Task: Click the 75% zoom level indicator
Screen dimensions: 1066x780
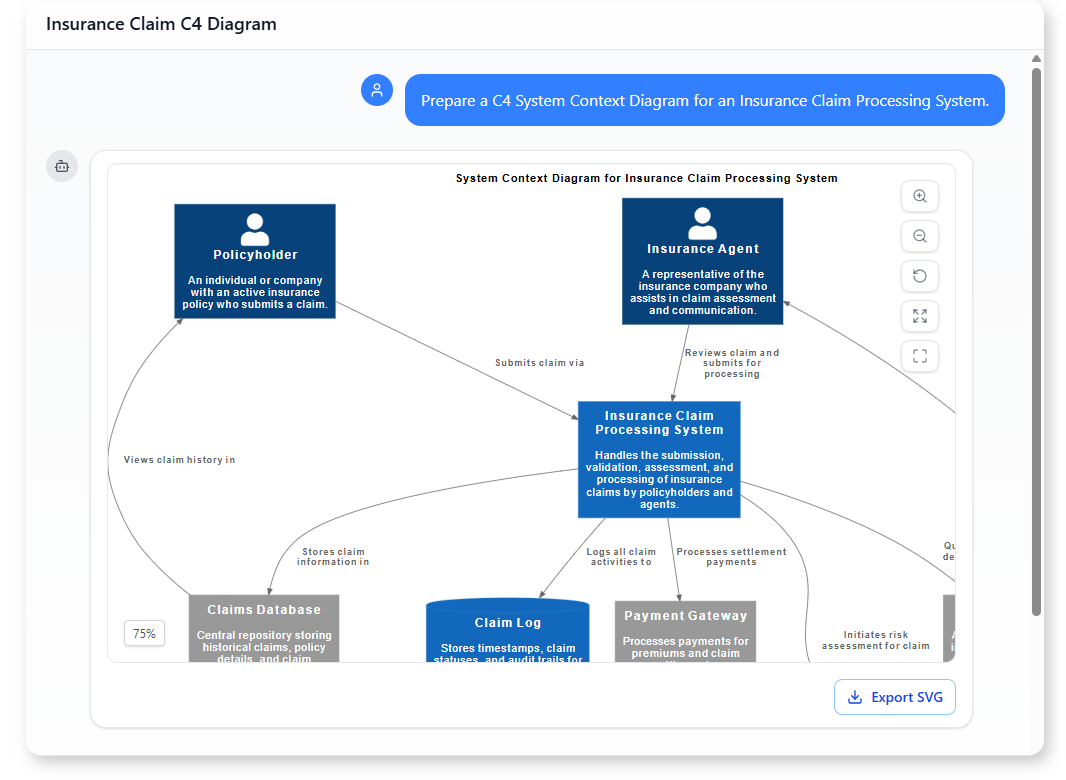Action: tap(144, 633)
